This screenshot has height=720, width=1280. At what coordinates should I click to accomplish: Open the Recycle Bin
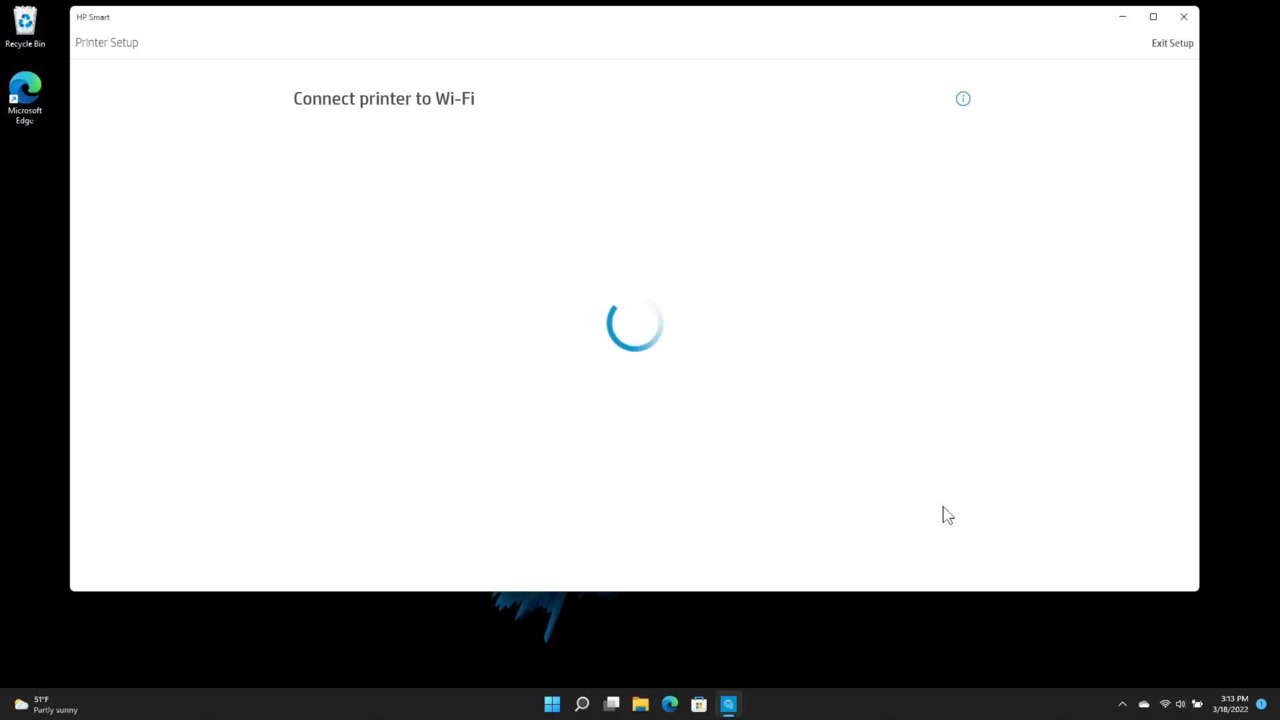[x=25, y=25]
